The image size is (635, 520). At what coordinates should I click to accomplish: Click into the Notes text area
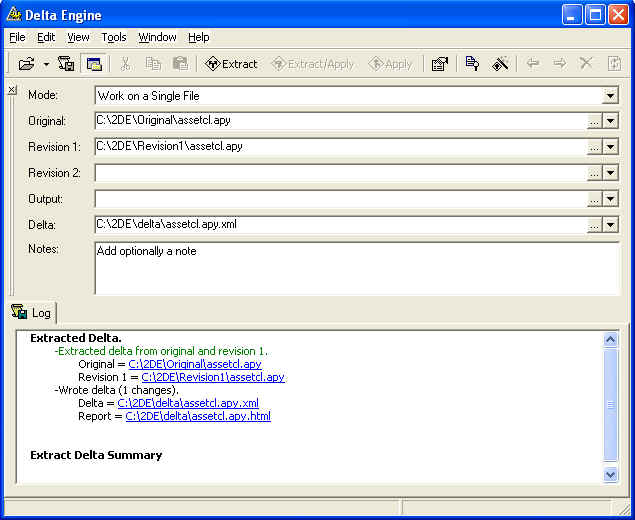pyautogui.click(x=357, y=268)
